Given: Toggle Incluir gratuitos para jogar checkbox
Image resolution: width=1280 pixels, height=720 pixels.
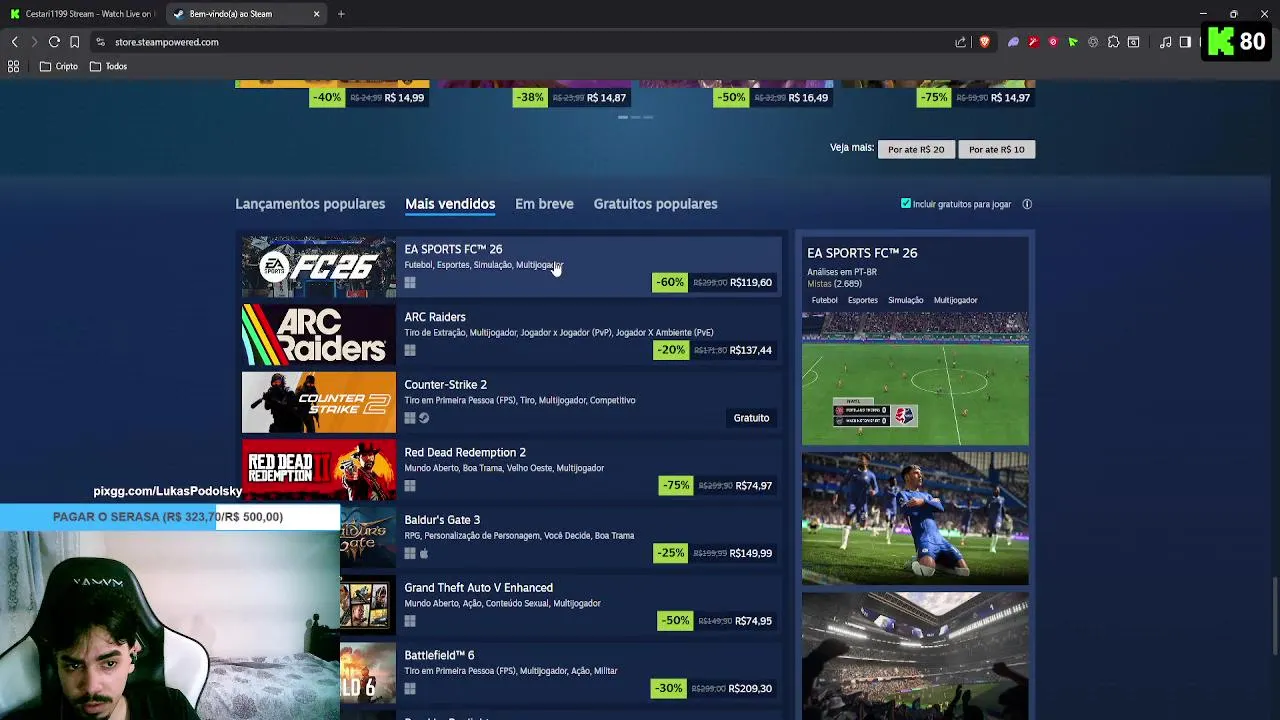Looking at the screenshot, I should pos(906,203).
